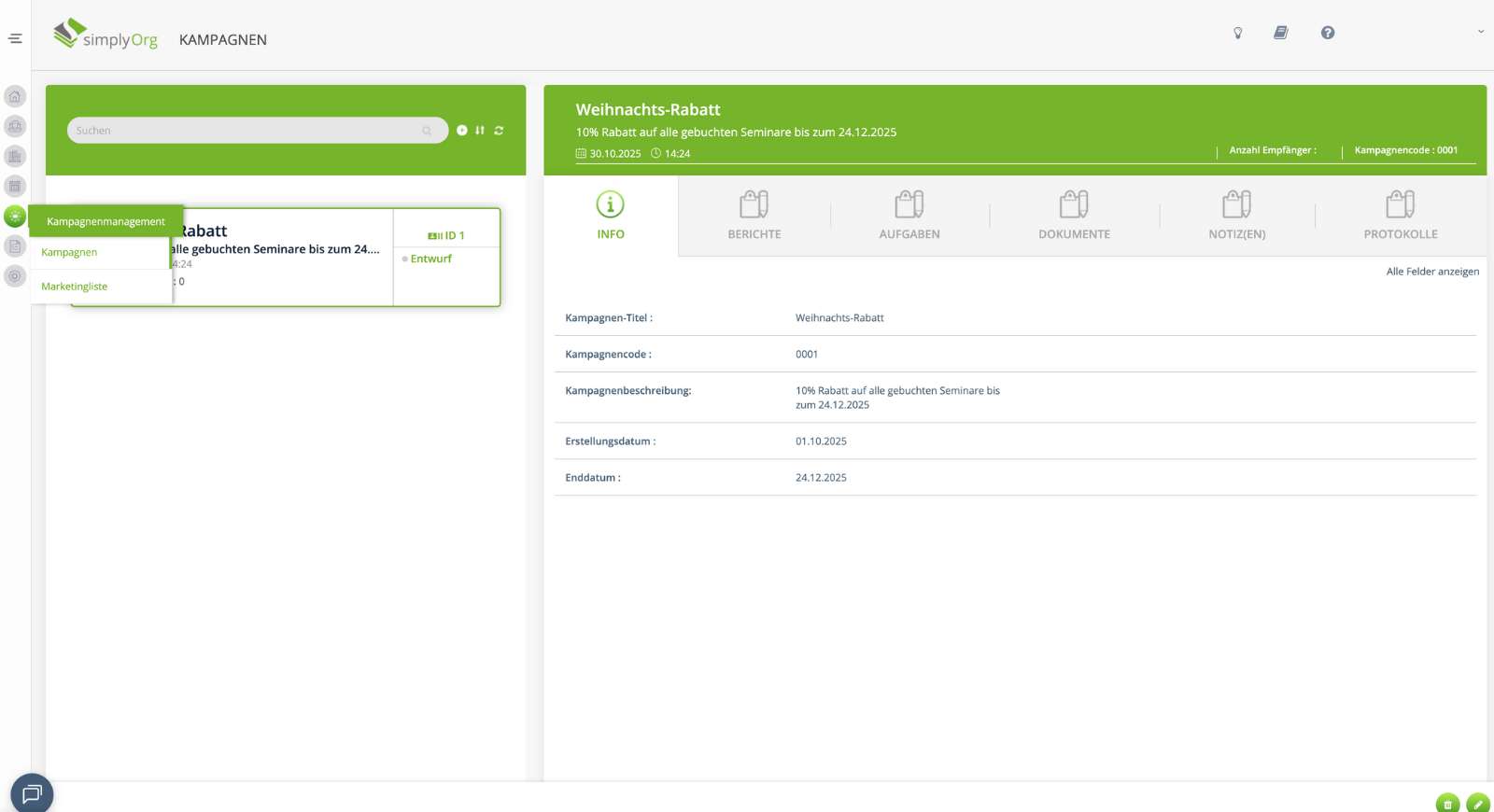
Task: Open the handbook book icon
Action: 1281,33
